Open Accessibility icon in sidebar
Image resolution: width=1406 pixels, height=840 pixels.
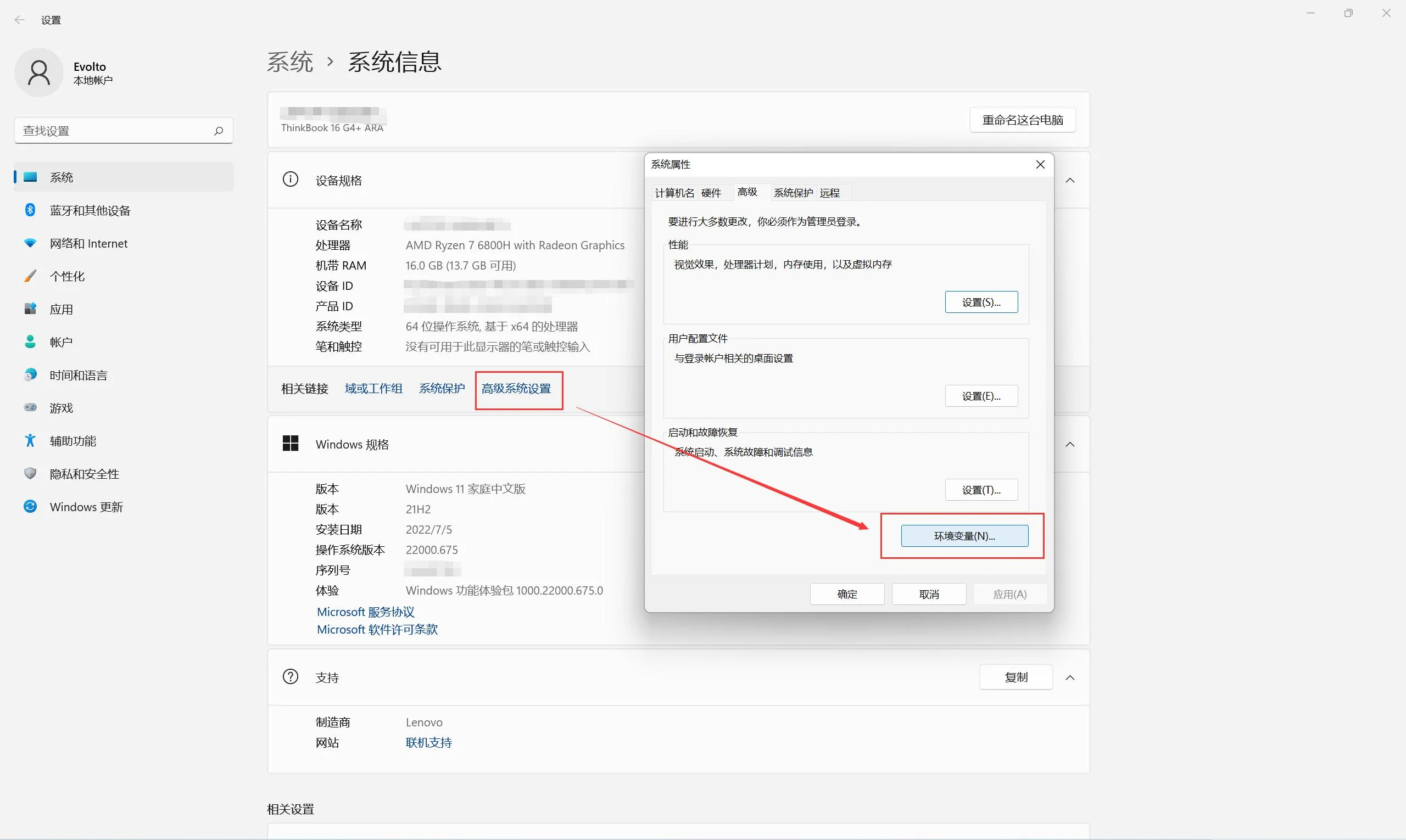31,440
